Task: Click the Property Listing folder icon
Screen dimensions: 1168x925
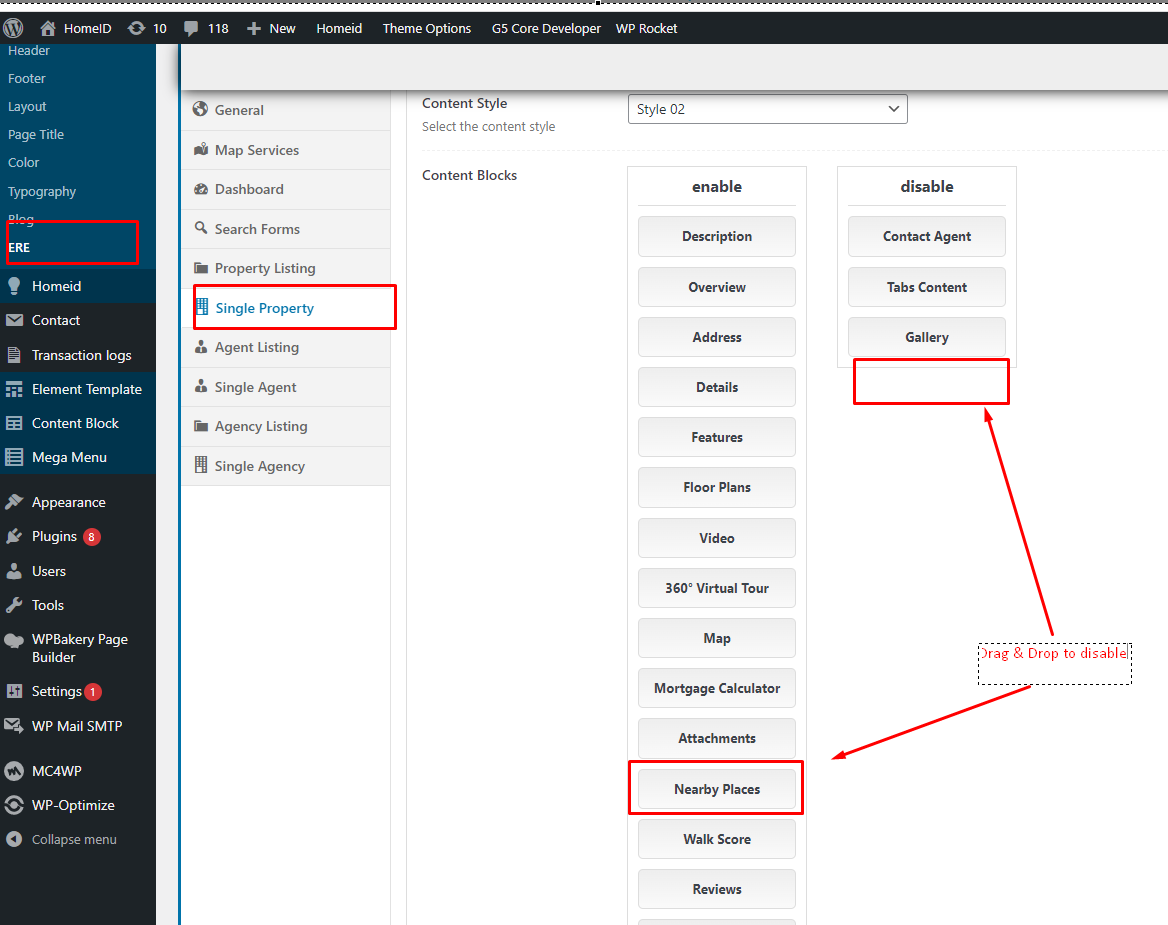Action: tap(201, 267)
